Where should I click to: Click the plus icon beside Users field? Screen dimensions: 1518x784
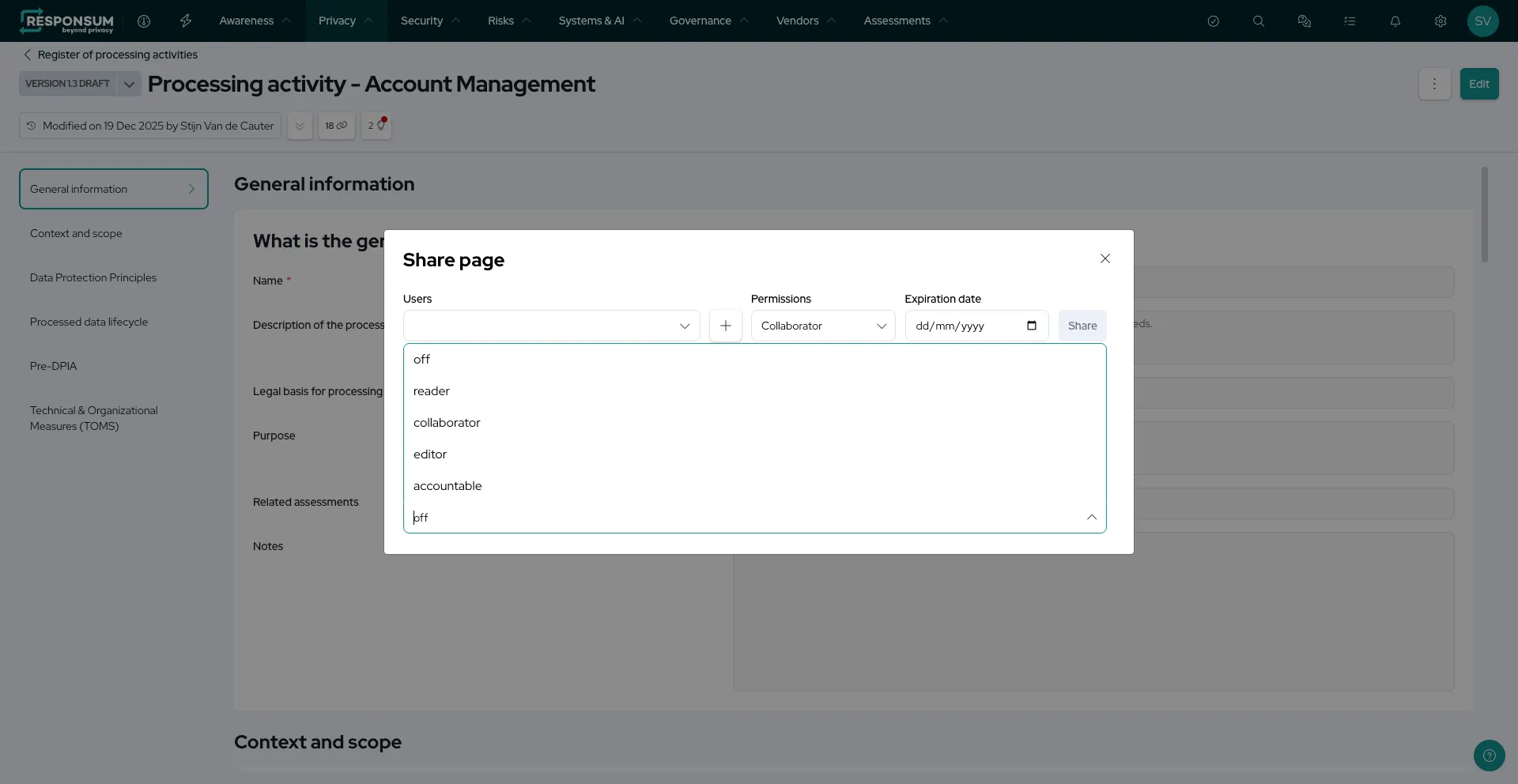pos(725,326)
